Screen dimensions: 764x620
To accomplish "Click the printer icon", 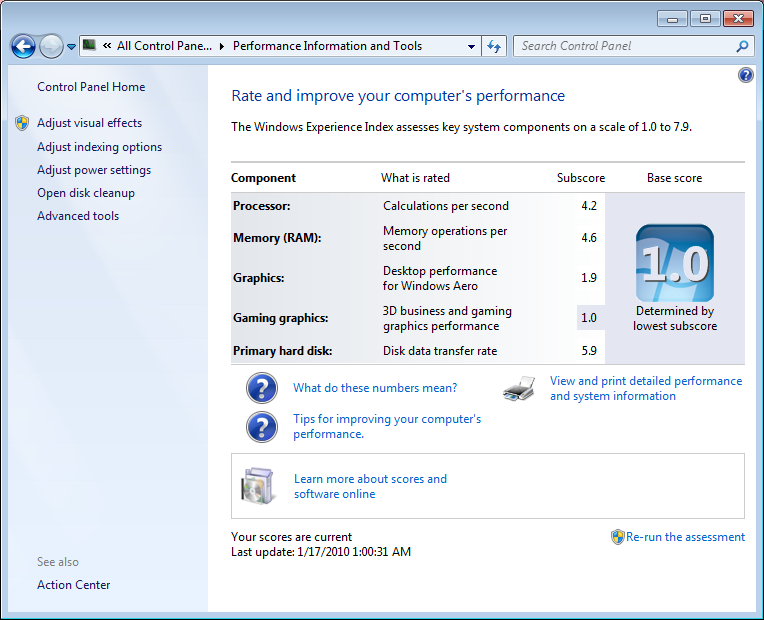I will [x=519, y=388].
